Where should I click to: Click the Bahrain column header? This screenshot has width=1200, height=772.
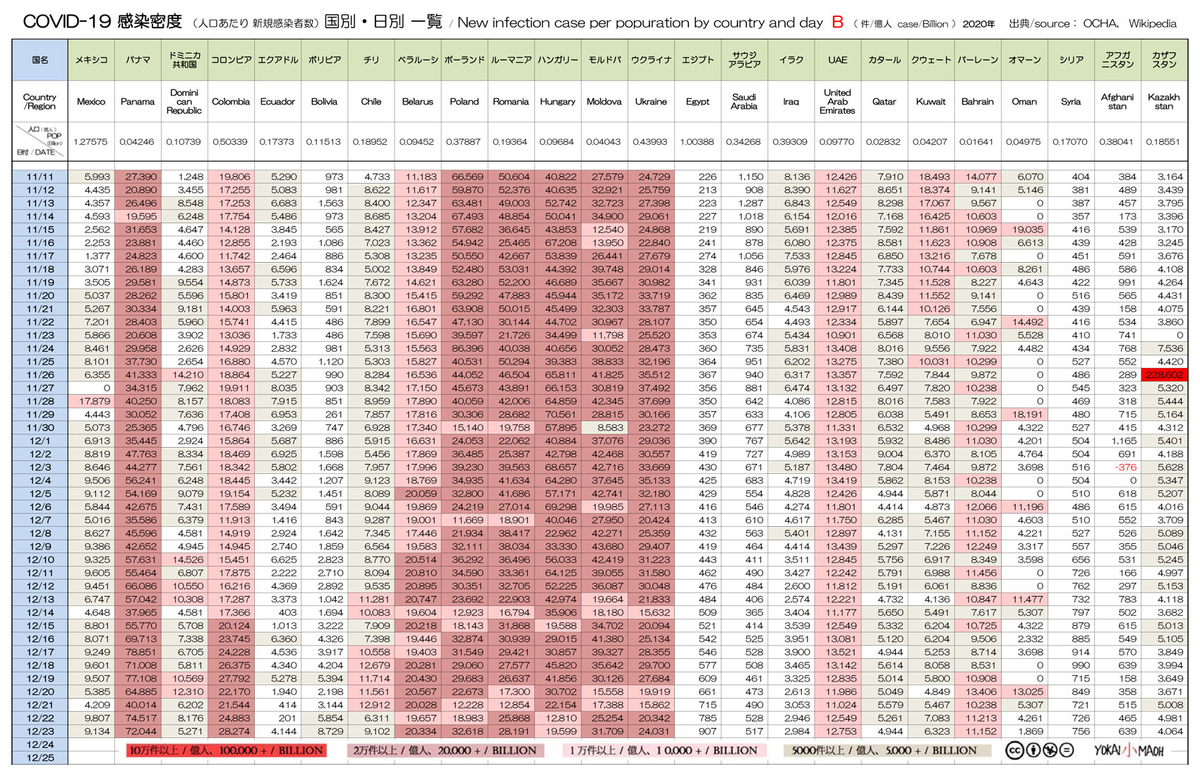coord(978,101)
